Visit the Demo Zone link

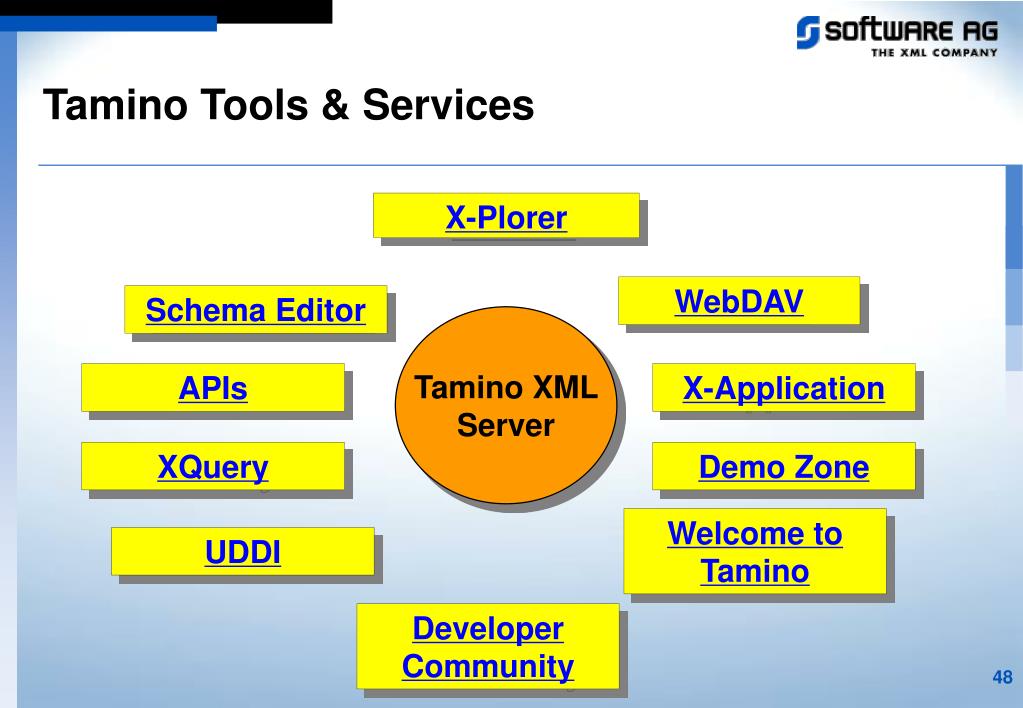click(784, 467)
